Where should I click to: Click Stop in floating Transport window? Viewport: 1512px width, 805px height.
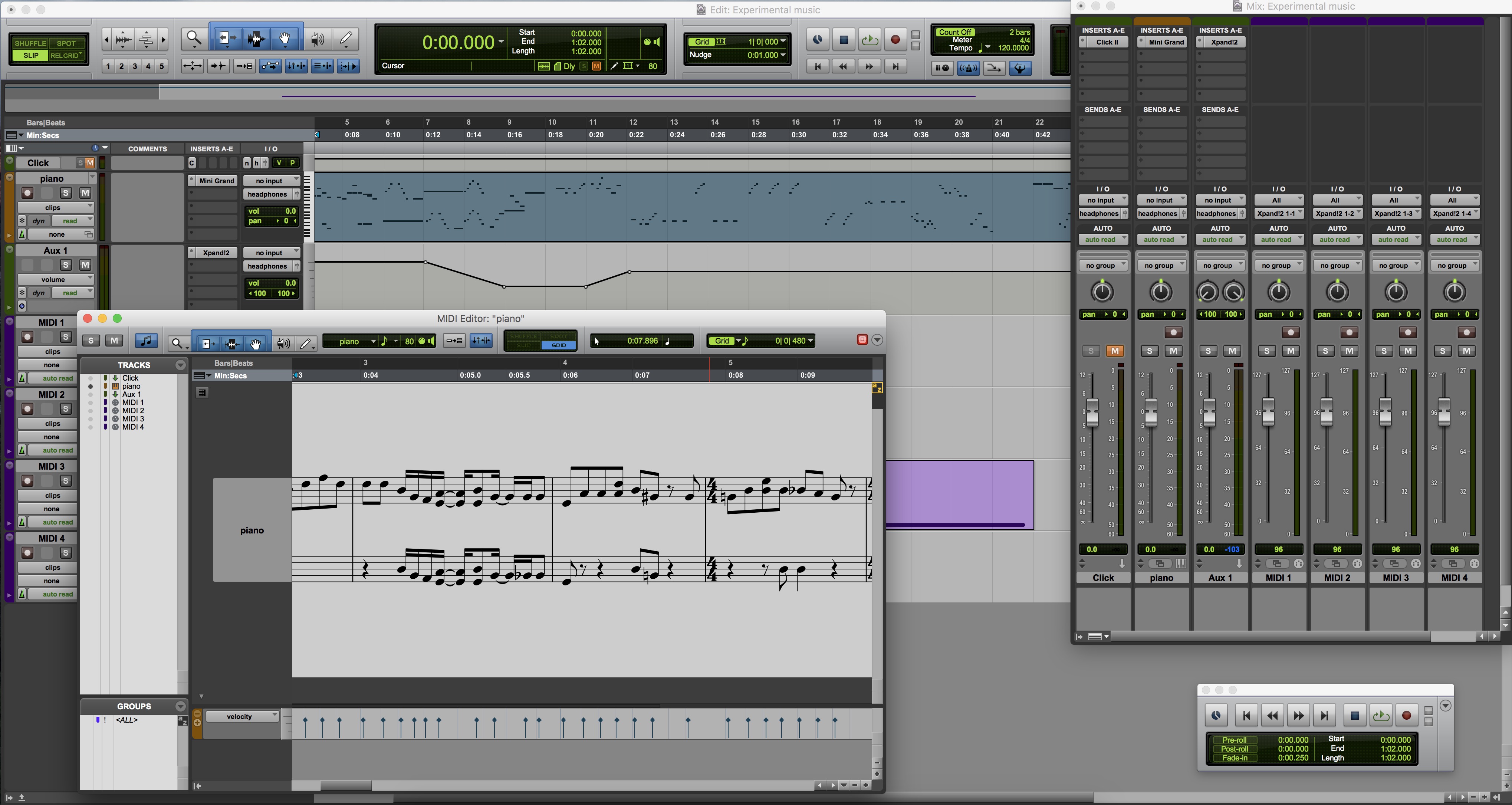click(x=1355, y=715)
